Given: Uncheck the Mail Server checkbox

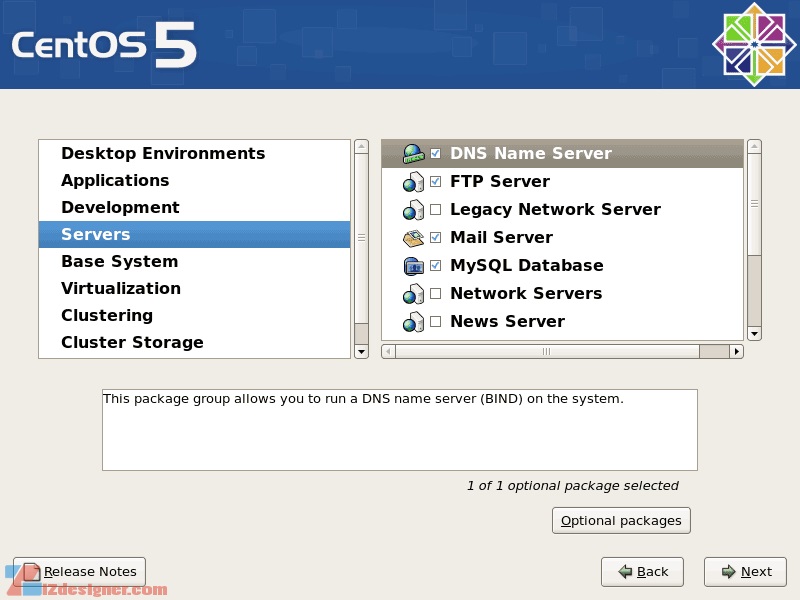Looking at the screenshot, I should click(436, 237).
